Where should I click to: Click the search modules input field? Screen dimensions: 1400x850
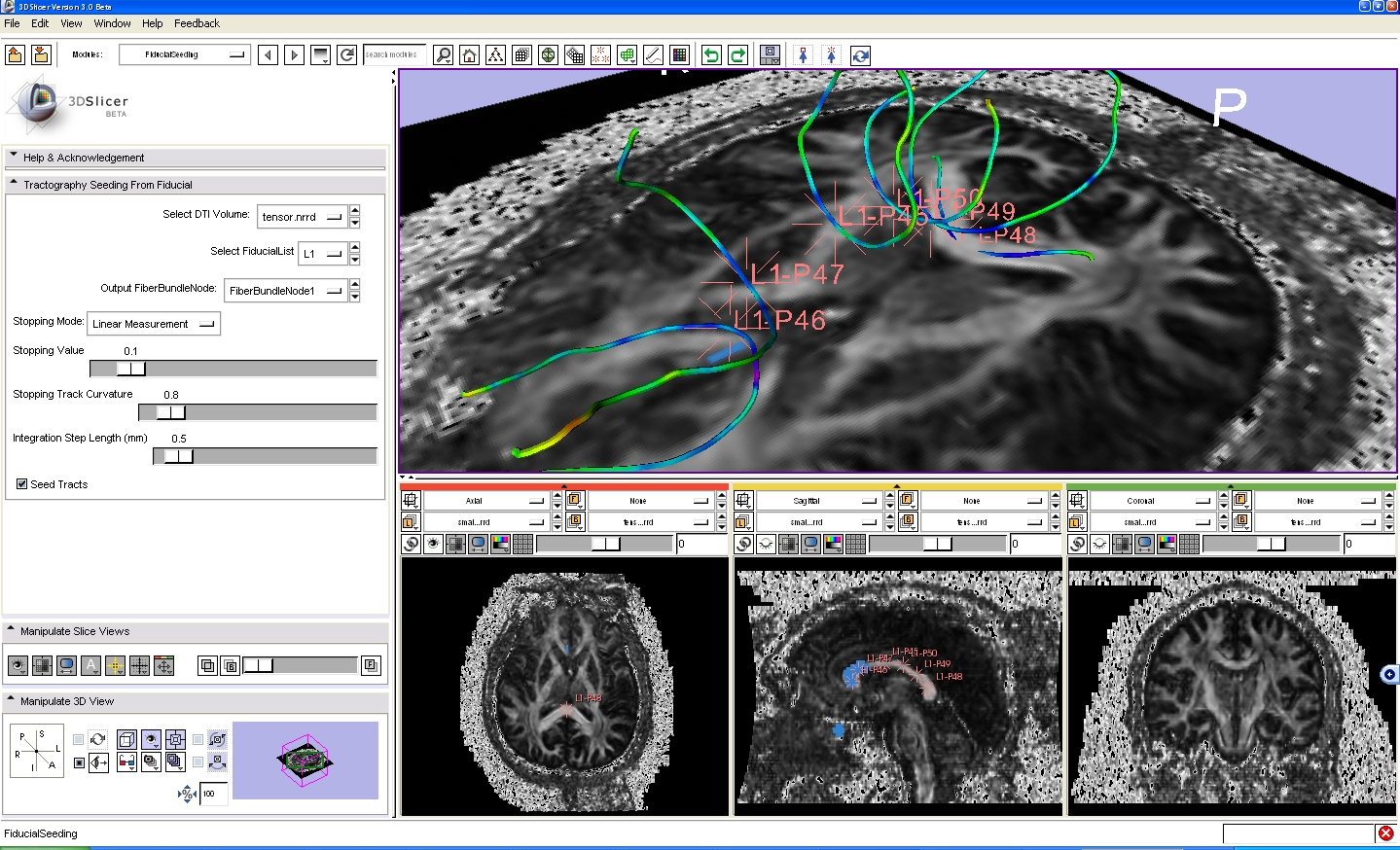click(x=393, y=55)
